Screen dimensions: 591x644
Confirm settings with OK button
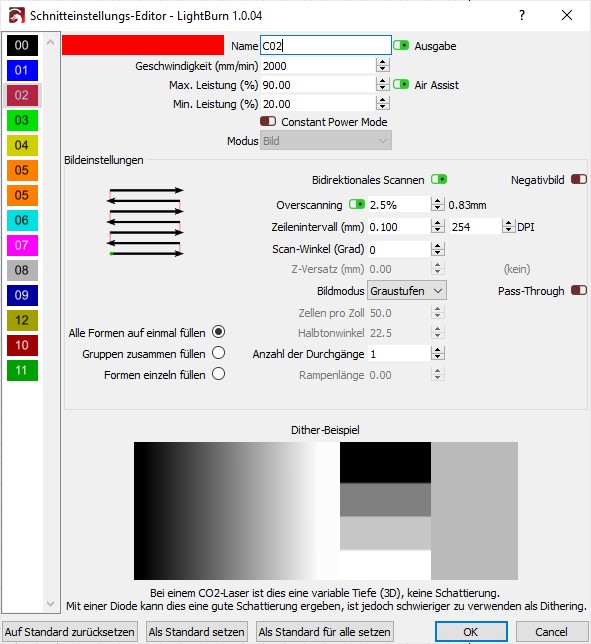pyautogui.click(x=471, y=632)
